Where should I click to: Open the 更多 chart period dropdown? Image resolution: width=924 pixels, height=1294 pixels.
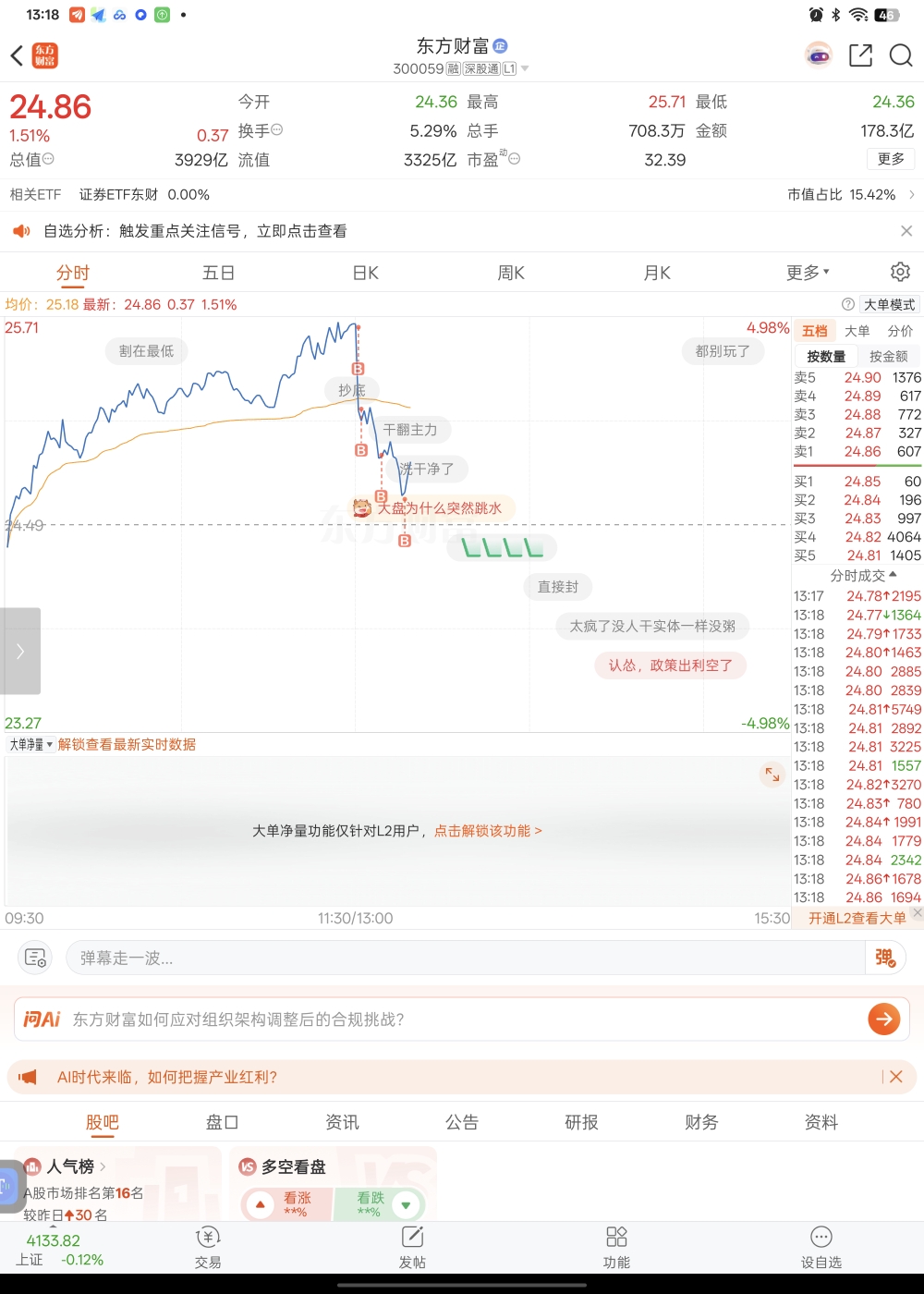808,273
